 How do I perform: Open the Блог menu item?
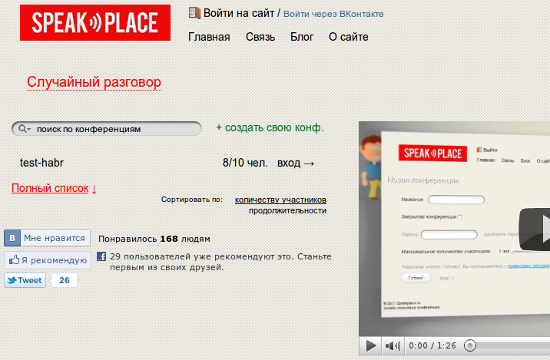(302, 37)
